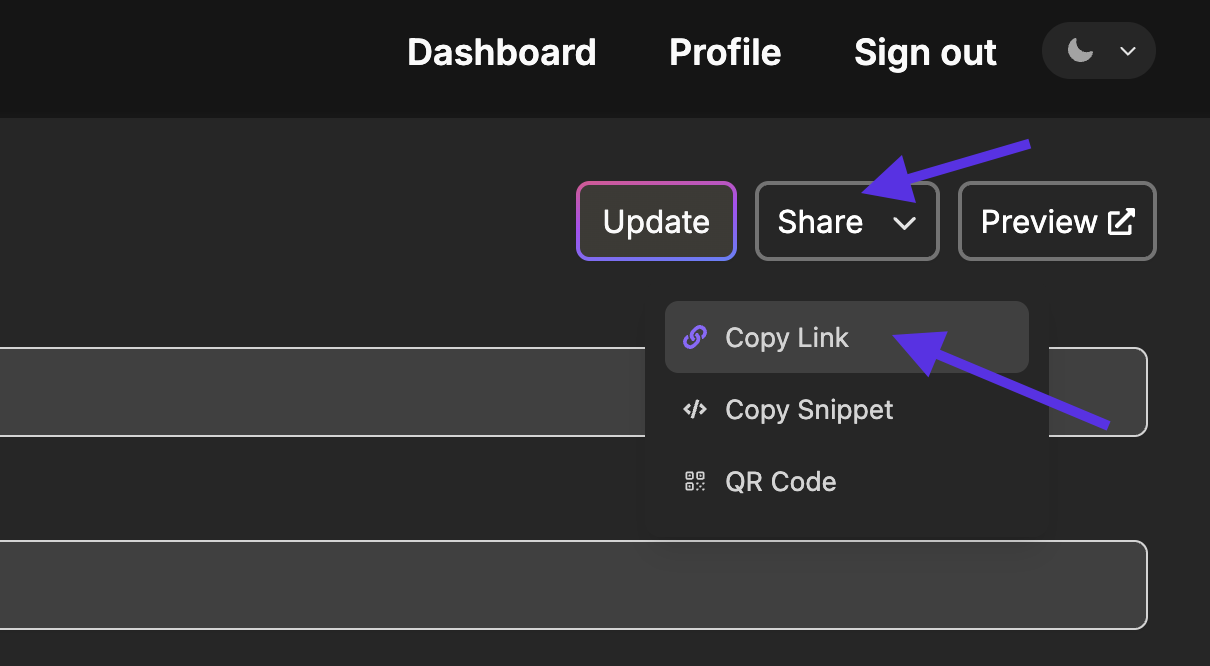1210x666 pixels.
Task: Select the QR Code menu option
Action: (x=847, y=481)
